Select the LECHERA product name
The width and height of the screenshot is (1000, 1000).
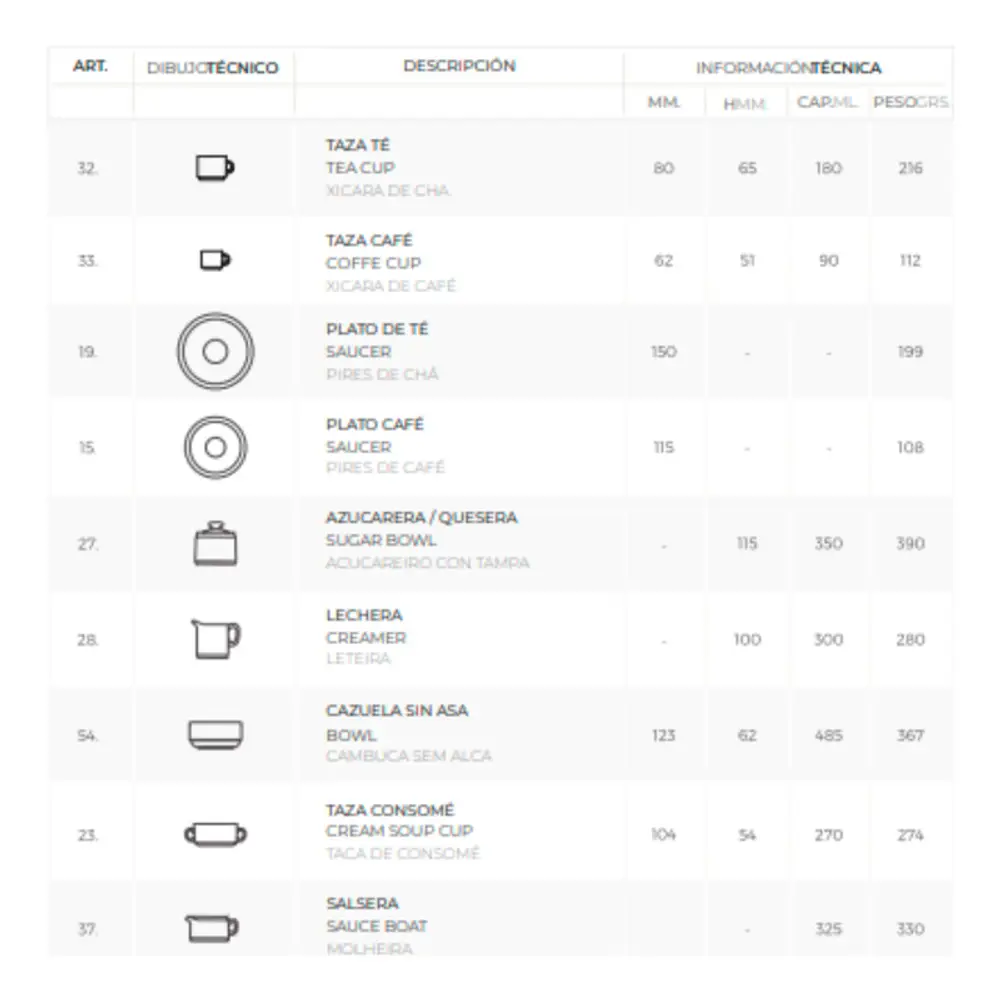(364, 615)
